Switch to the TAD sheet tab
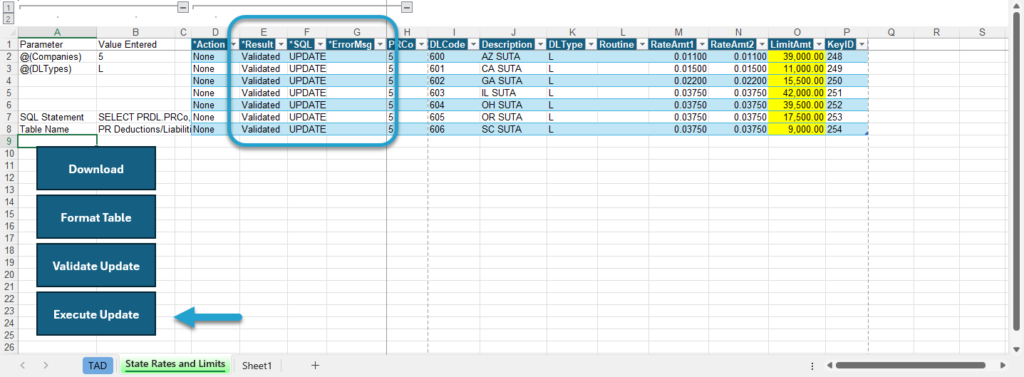Image resolution: width=1024 pixels, height=377 pixels. point(98,366)
